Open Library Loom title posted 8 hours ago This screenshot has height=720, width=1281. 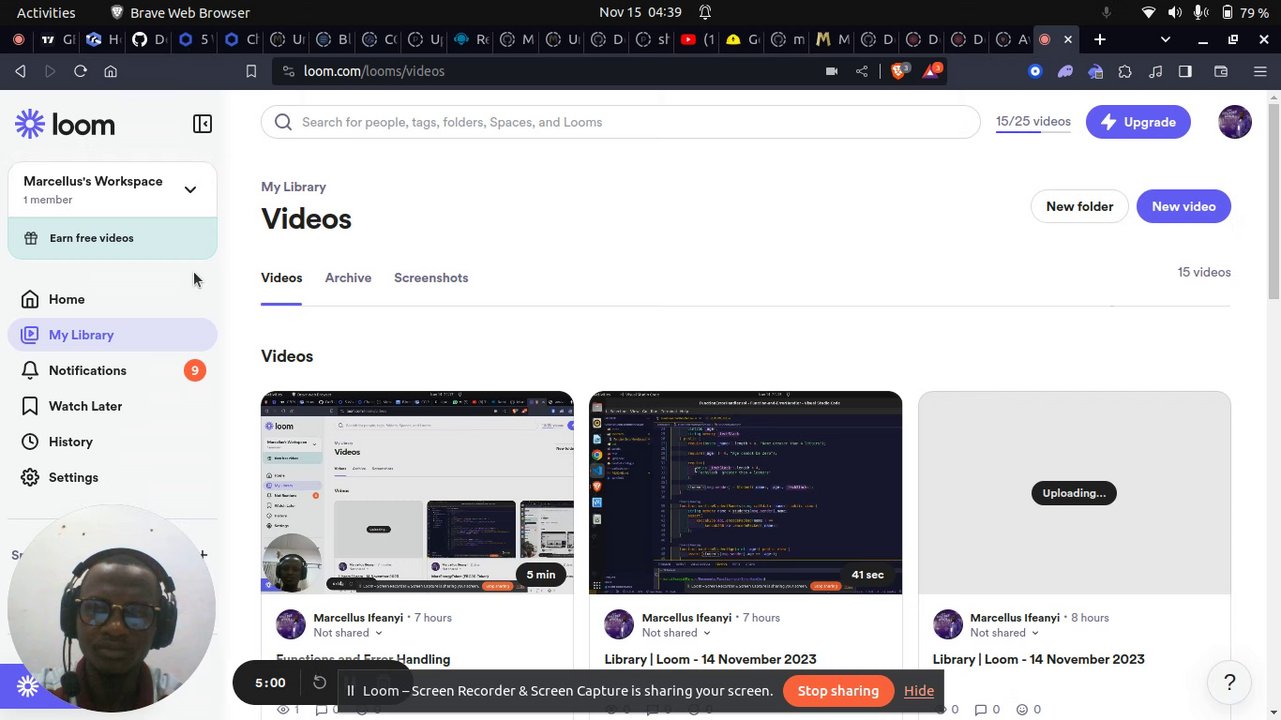(x=1038, y=659)
